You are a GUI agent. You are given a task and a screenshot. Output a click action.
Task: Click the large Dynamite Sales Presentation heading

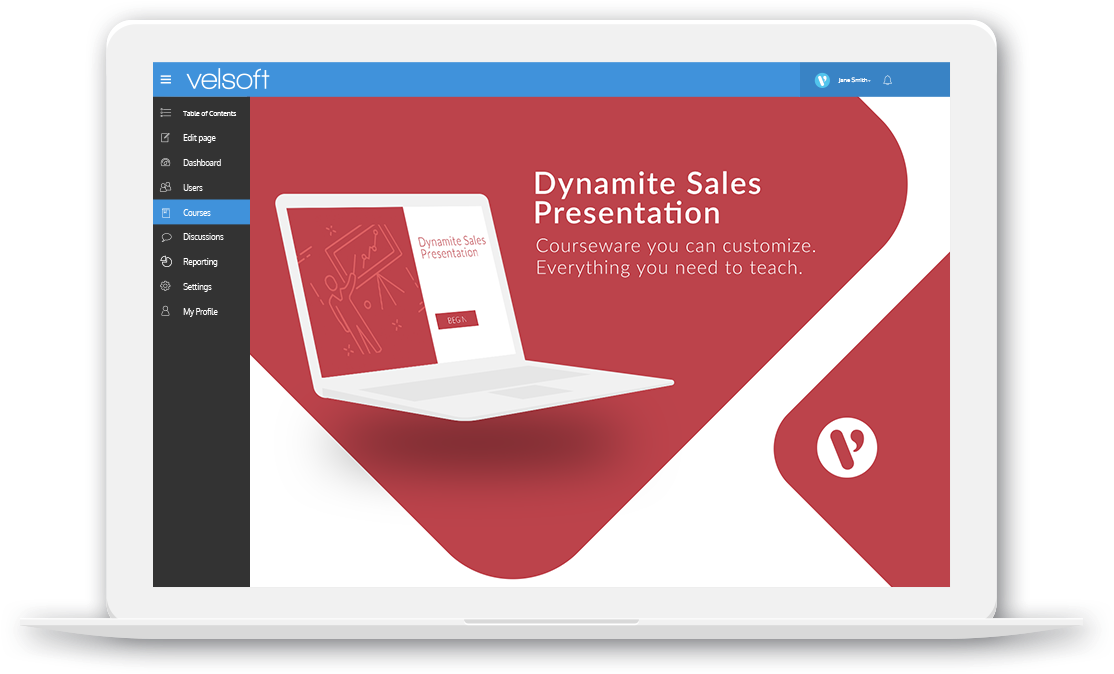647,198
